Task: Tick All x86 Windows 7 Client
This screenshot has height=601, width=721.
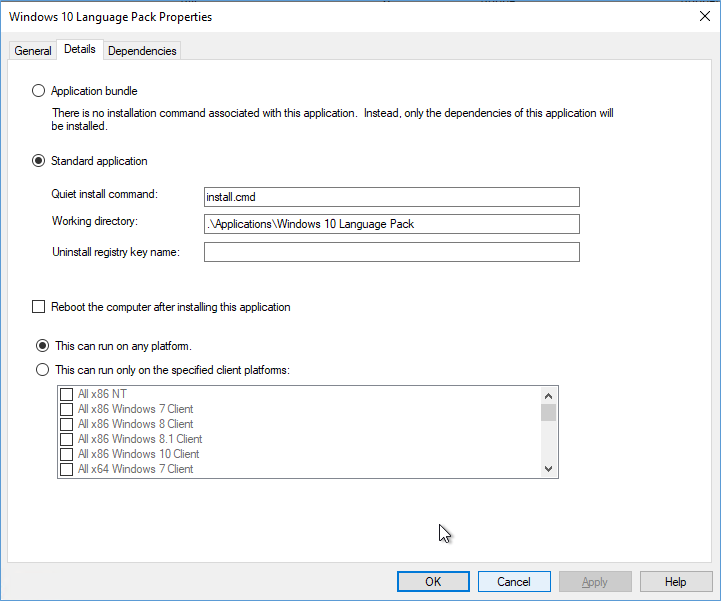Action: point(67,409)
